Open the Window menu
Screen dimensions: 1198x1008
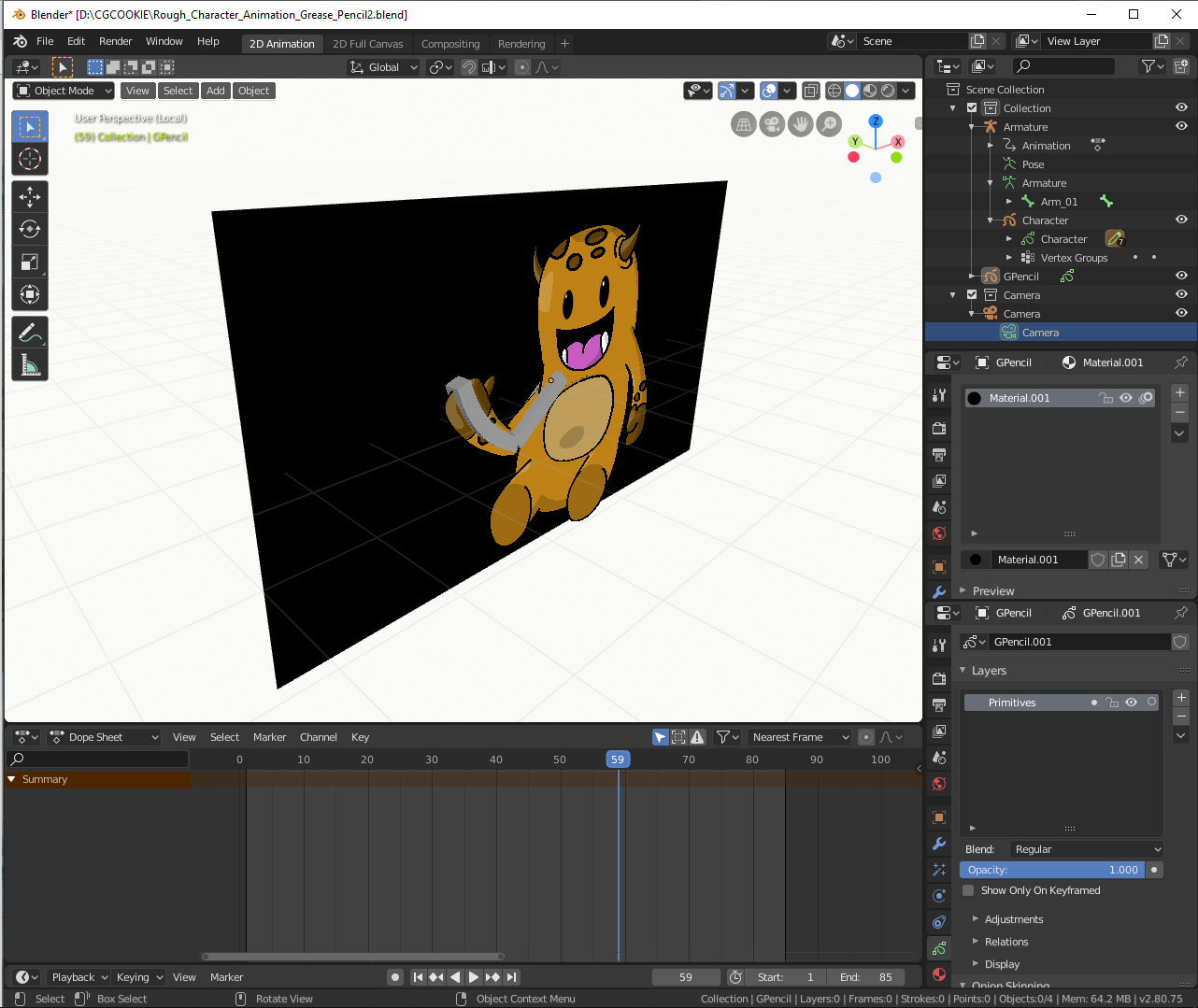click(164, 41)
